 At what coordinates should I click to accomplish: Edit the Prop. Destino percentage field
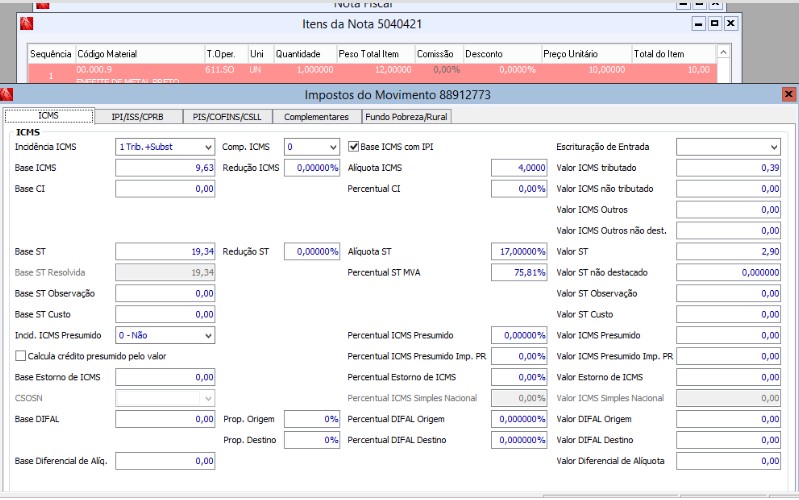pyautogui.click(x=312, y=440)
